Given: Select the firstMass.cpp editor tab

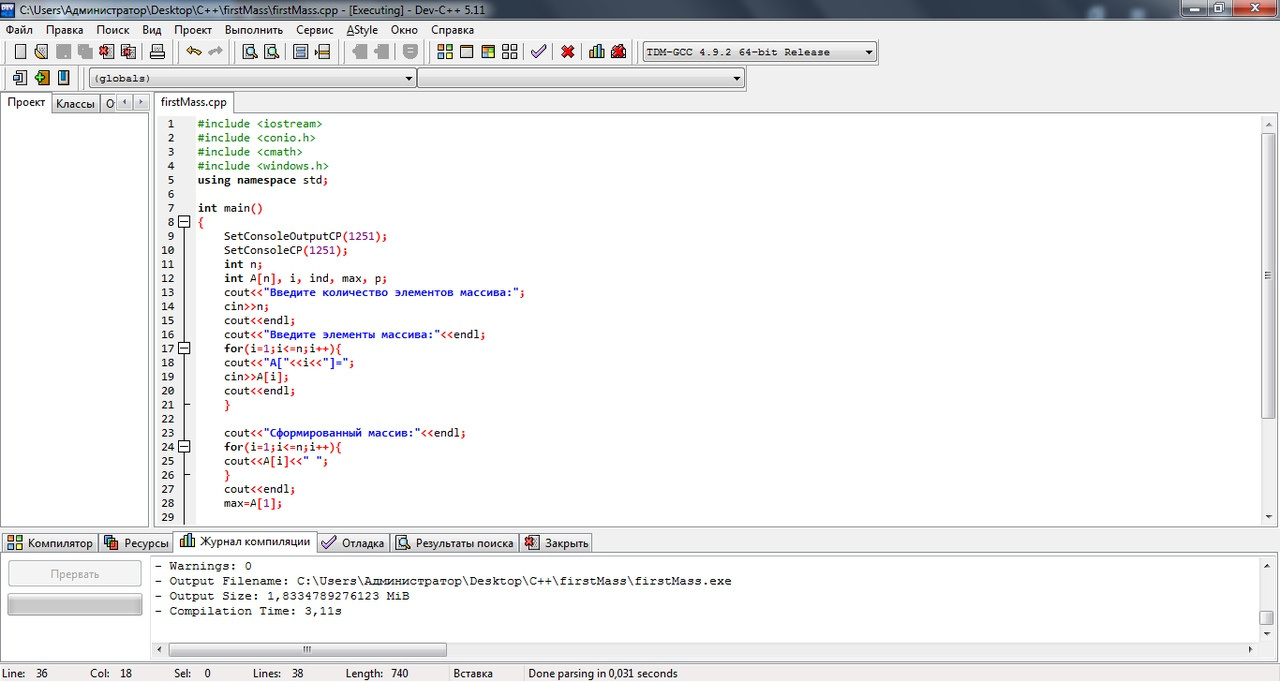Looking at the screenshot, I should click(194, 102).
